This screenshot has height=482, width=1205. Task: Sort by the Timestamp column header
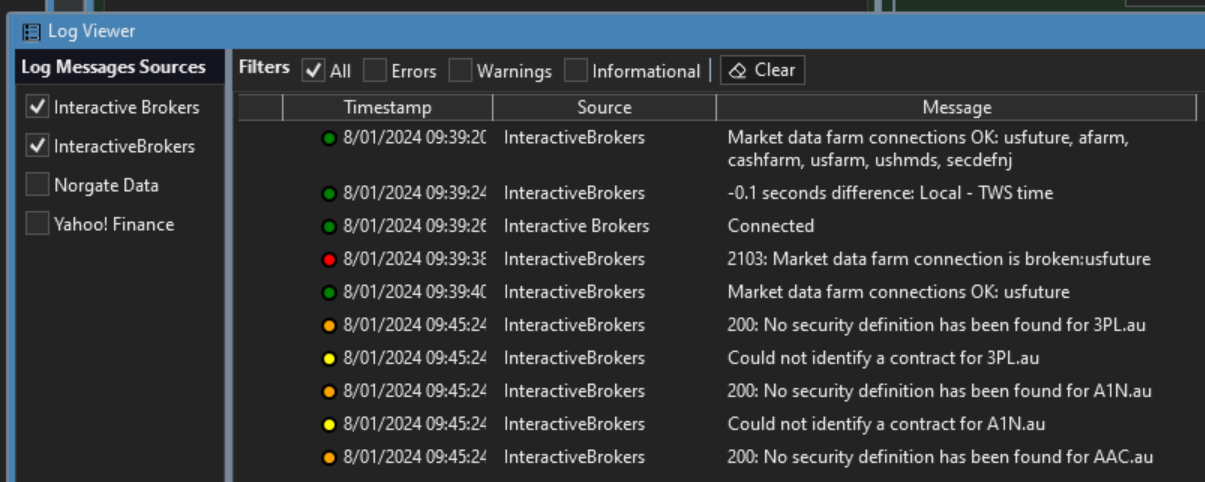(388, 107)
